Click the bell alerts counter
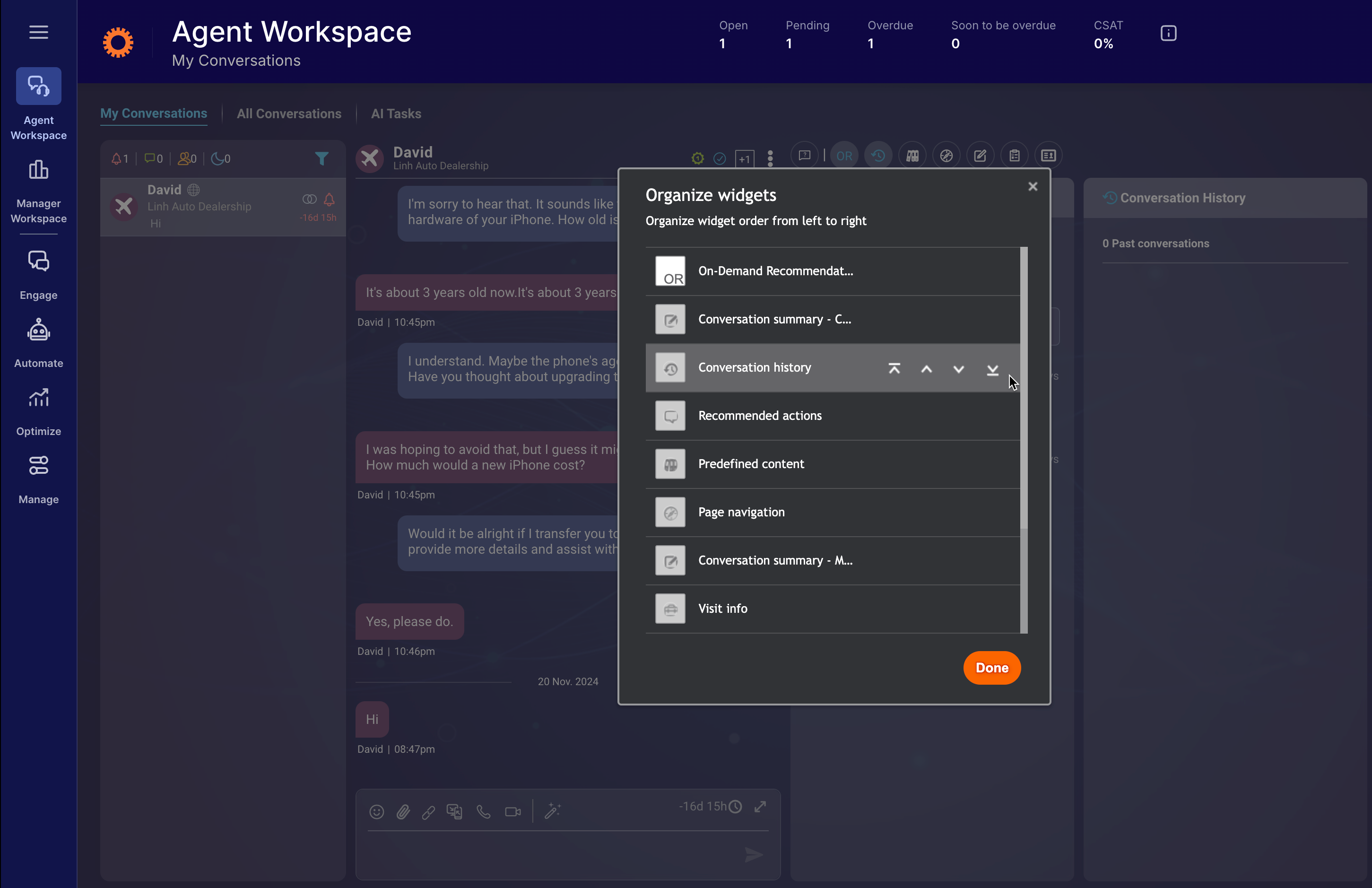1372x888 pixels. tap(119, 158)
